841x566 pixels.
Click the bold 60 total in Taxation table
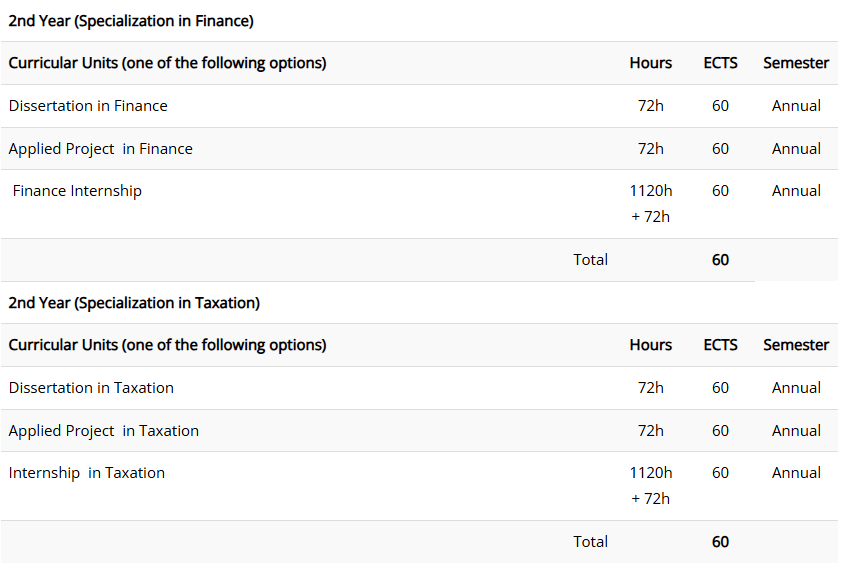(x=720, y=542)
